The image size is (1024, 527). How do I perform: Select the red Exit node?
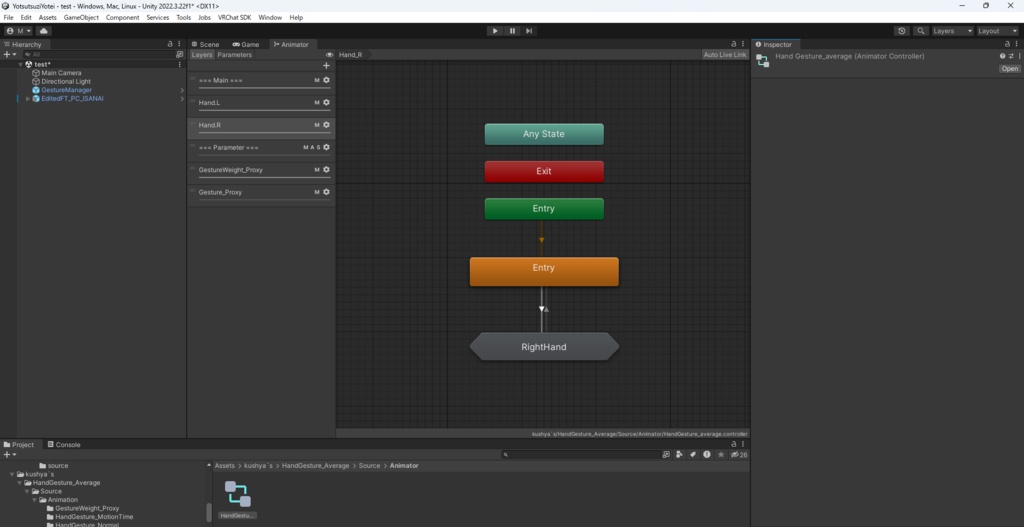544,171
